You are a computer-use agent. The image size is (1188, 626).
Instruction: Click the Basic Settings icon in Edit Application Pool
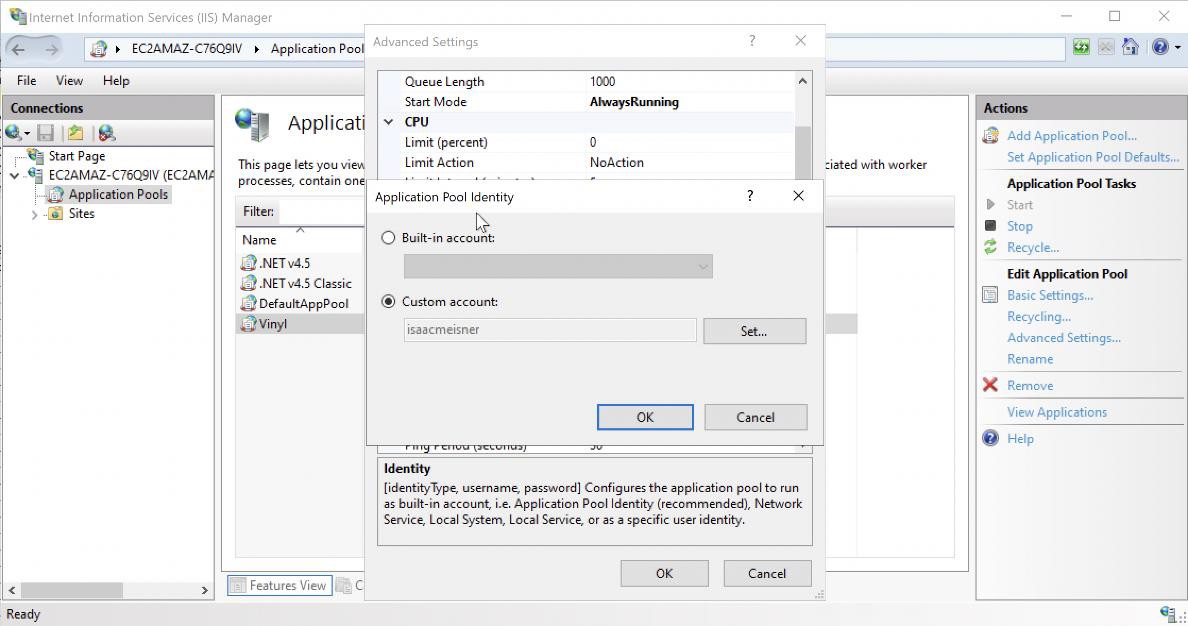[991, 295]
